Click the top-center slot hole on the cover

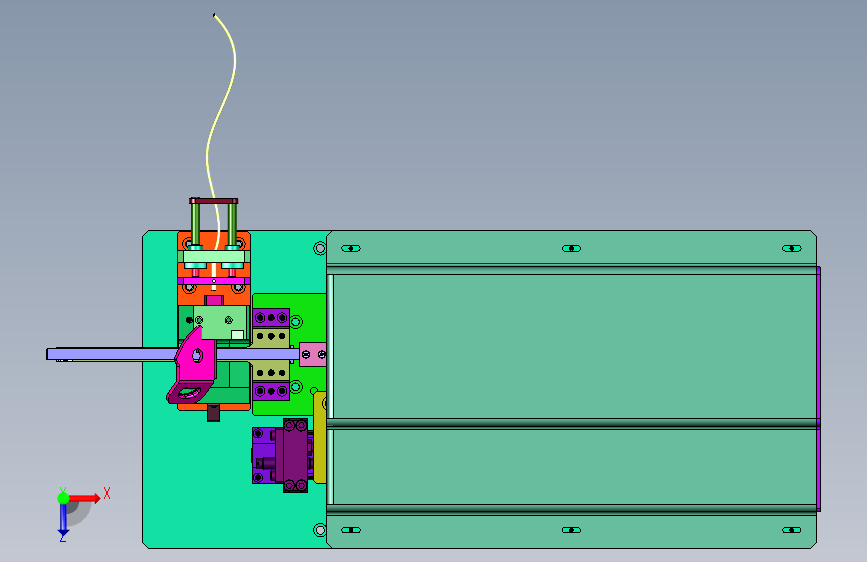pos(571,248)
